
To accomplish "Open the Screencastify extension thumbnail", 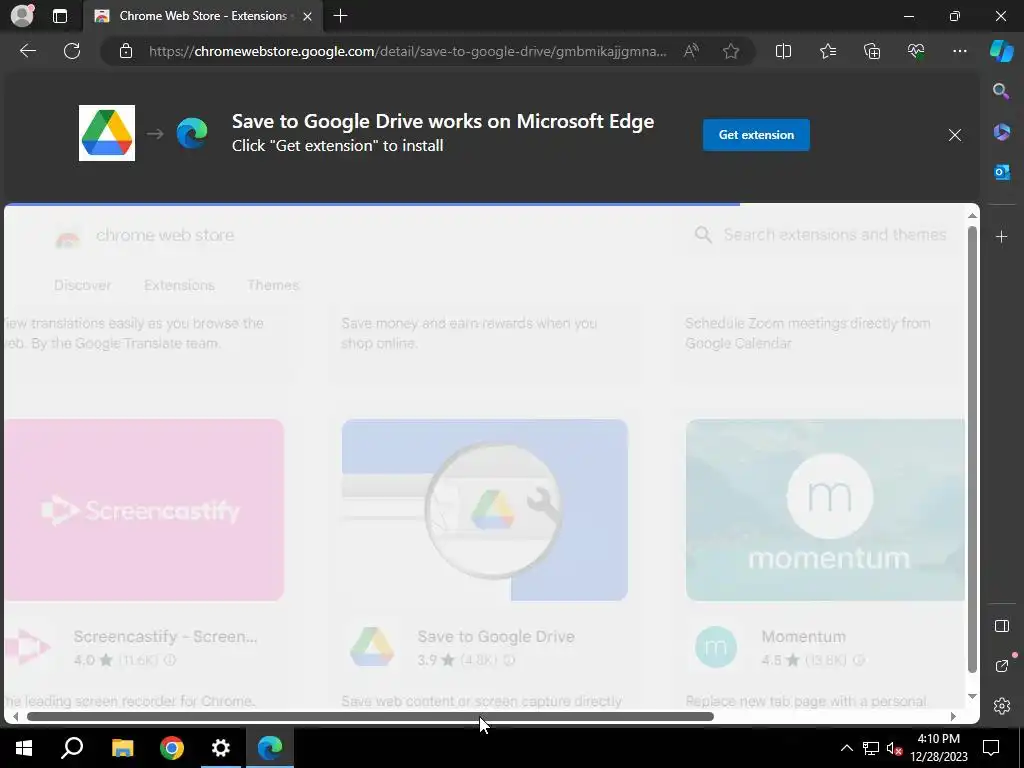I will pos(144,510).
